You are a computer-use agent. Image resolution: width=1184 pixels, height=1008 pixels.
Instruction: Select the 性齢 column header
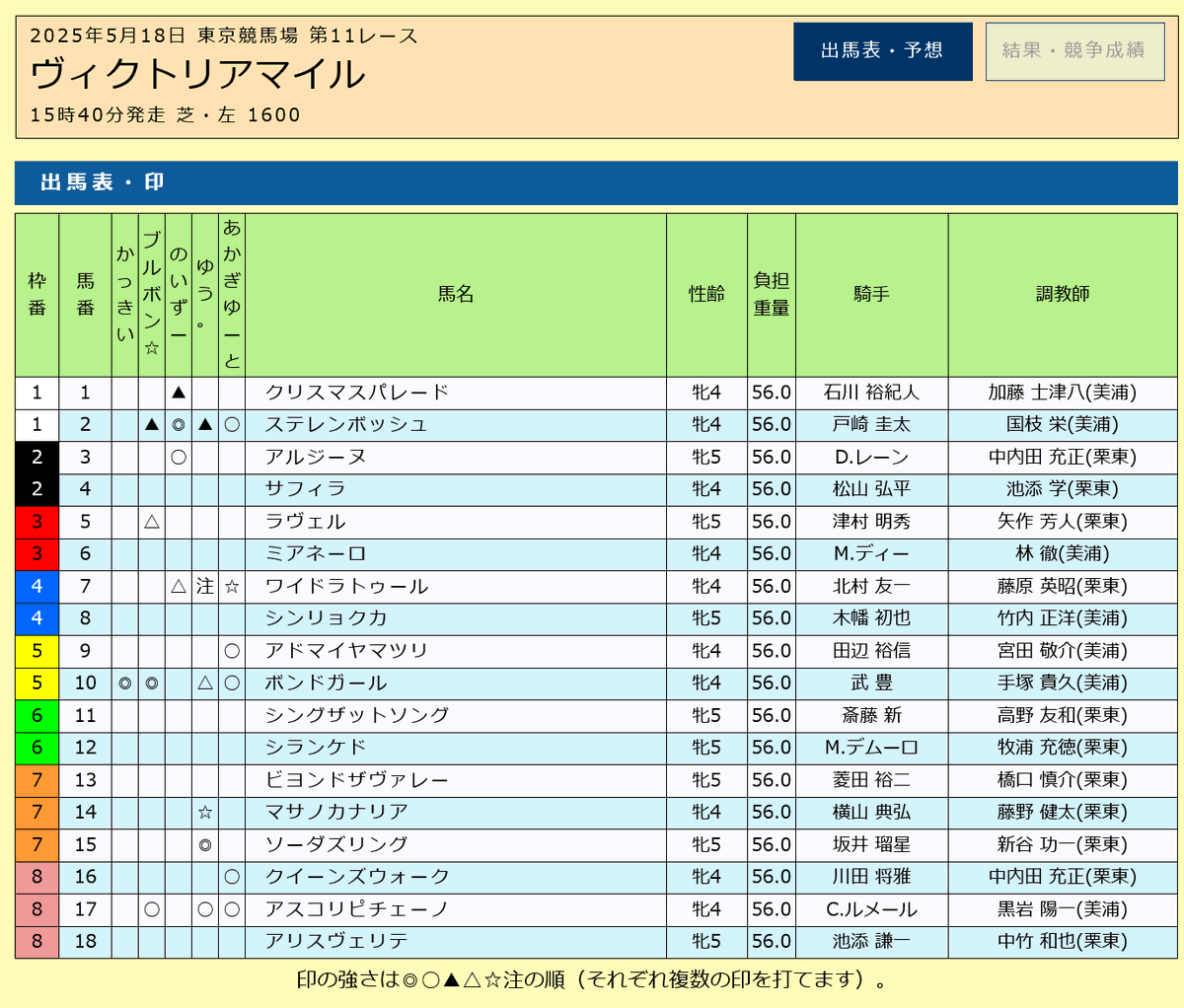pos(706,295)
